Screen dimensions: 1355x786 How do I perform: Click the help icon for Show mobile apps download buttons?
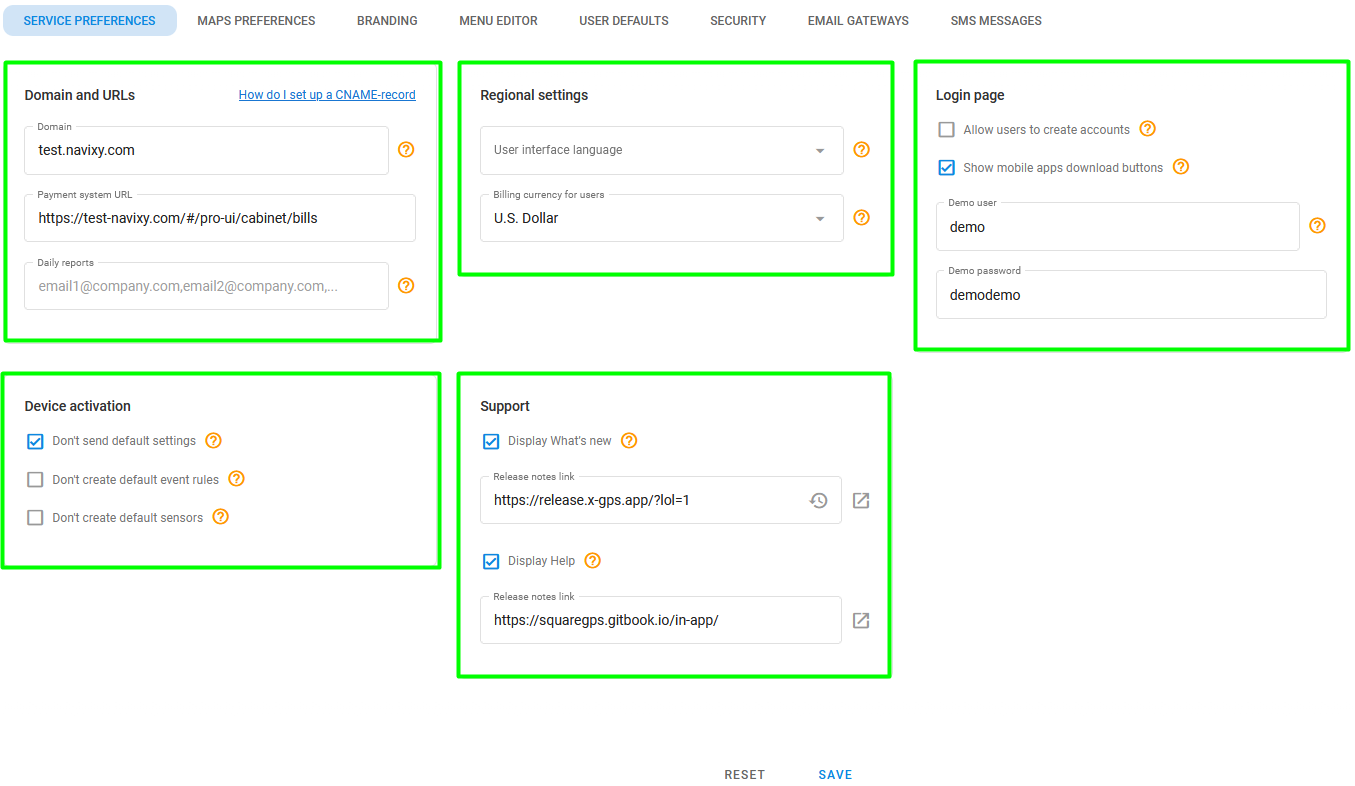click(x=1181, y=167)
